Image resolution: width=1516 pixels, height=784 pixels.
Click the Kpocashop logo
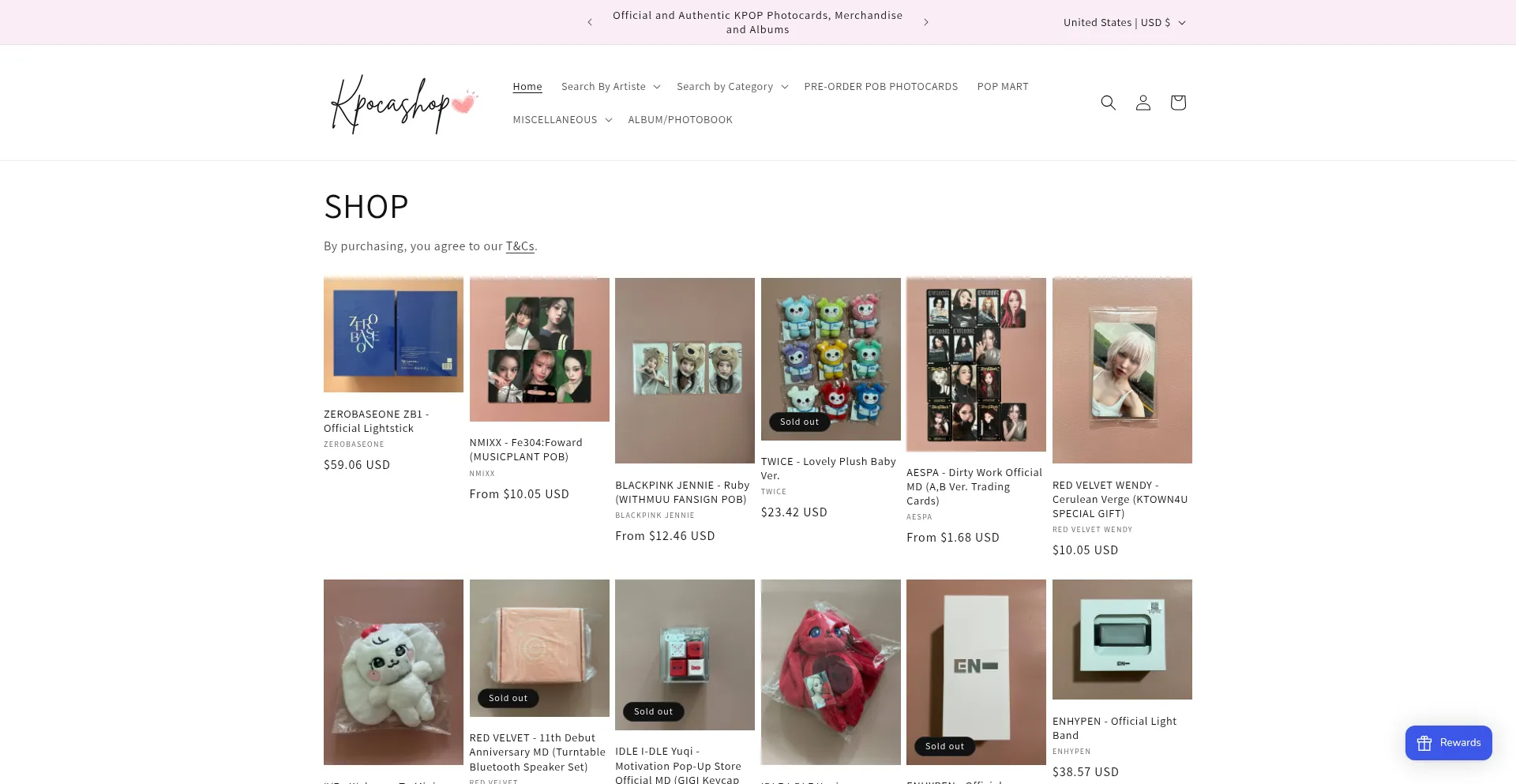[x=404, y=103]
